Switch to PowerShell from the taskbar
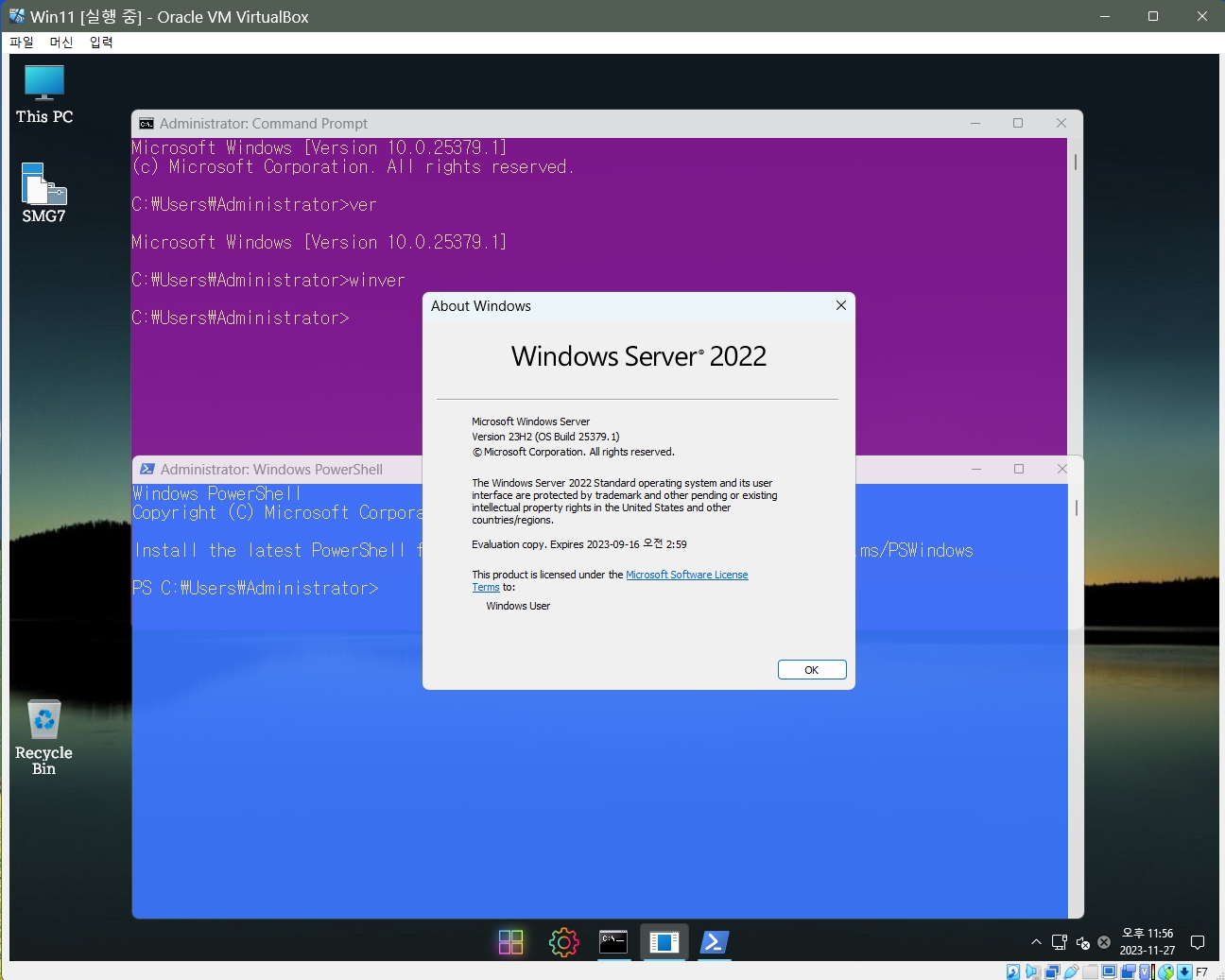 (715, 942)
